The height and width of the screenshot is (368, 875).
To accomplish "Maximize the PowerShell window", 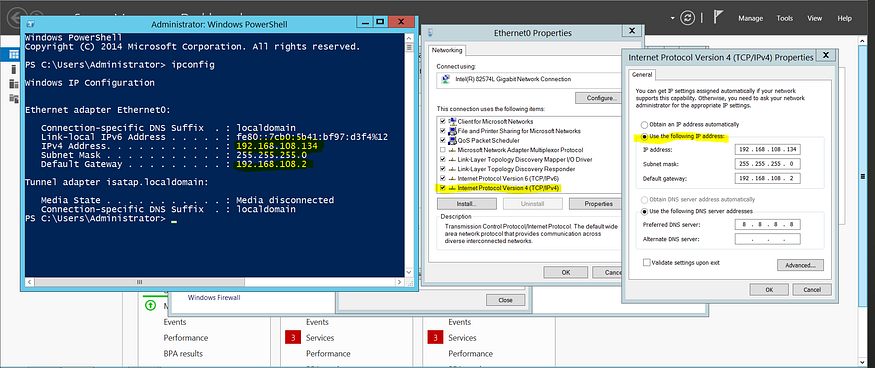I will (380, 22).
